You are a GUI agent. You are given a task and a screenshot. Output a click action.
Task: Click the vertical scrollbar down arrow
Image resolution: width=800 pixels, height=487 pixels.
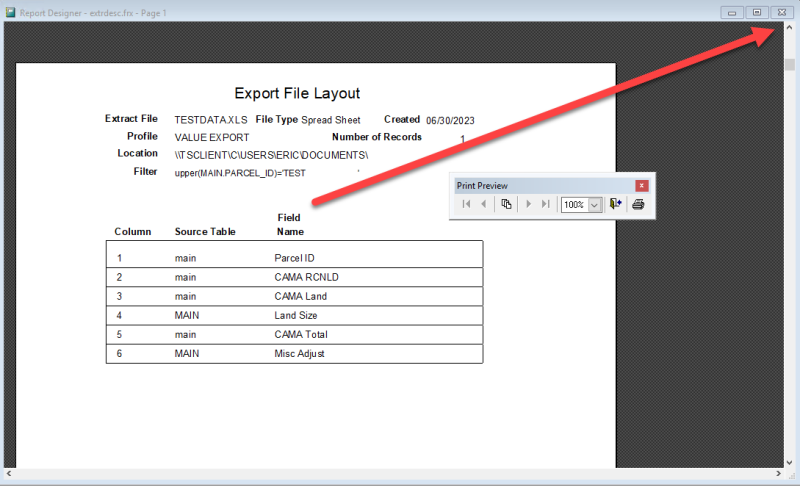[x=790, y=463]
